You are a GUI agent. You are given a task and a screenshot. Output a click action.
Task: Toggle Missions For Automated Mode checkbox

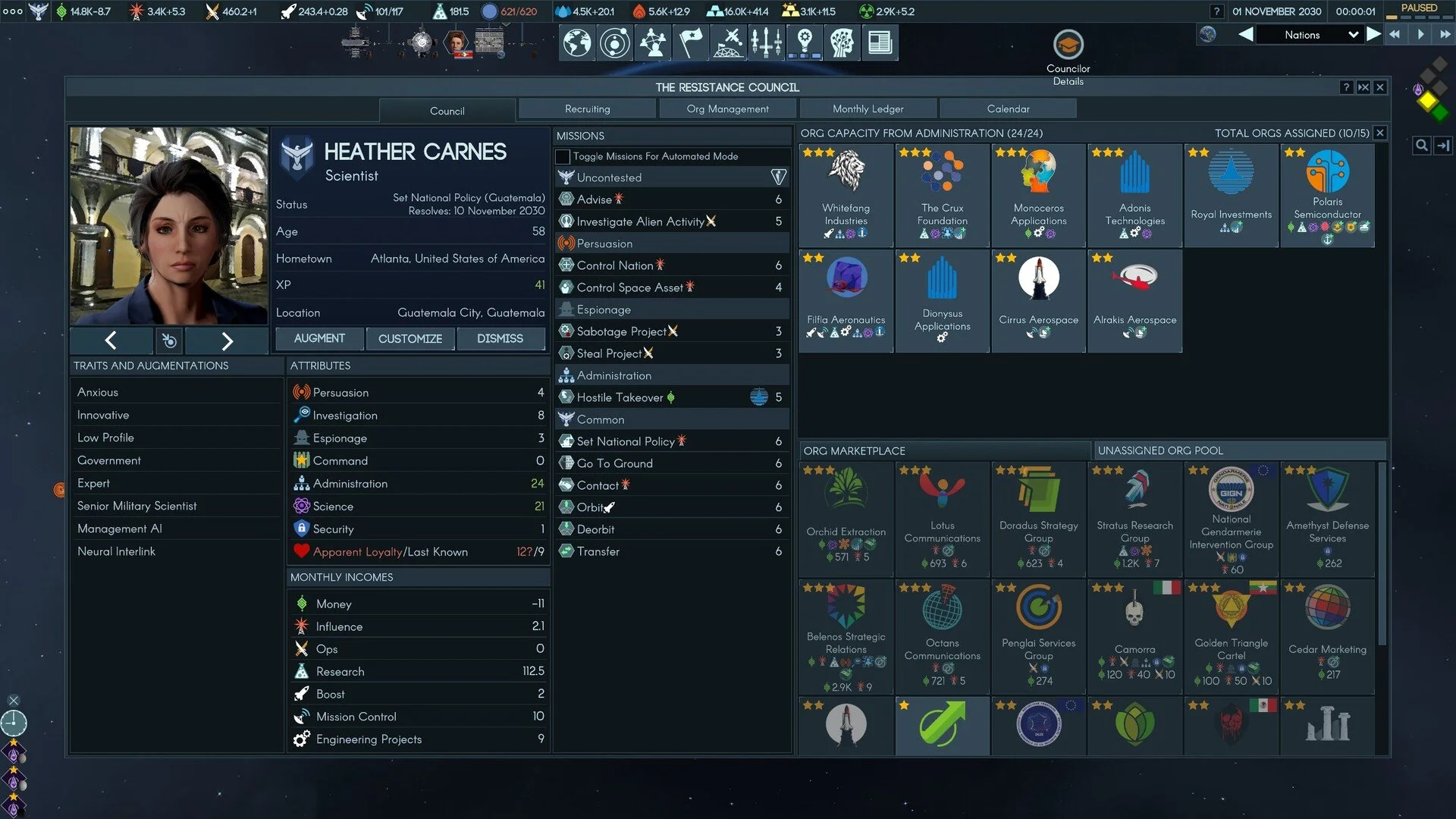pyautogui.click(x=563, y=156)
